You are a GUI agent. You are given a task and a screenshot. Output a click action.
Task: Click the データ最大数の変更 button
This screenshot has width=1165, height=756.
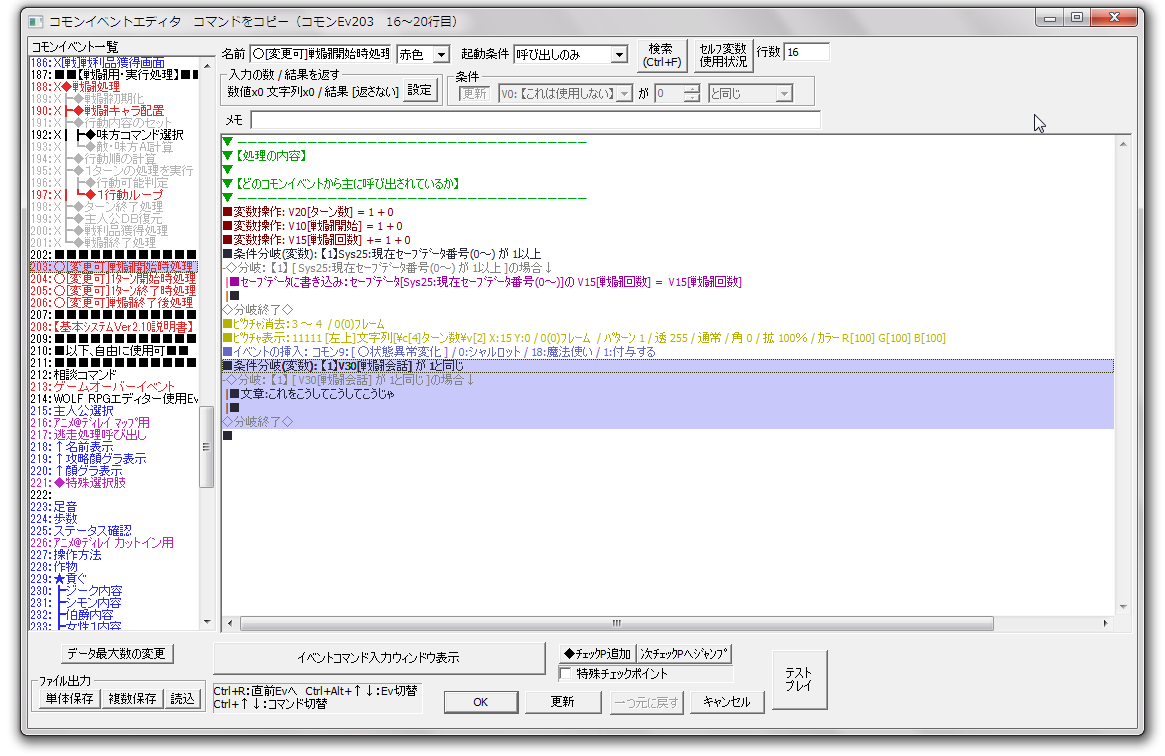click(x=117, y=654)
